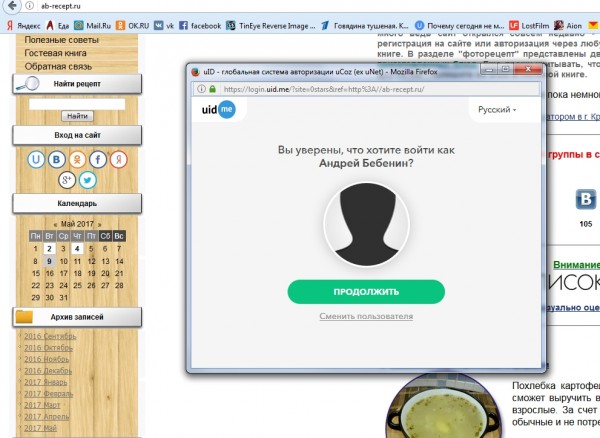
Task: Open the 2016 Октябрь archive link
Action: [48, 348]
